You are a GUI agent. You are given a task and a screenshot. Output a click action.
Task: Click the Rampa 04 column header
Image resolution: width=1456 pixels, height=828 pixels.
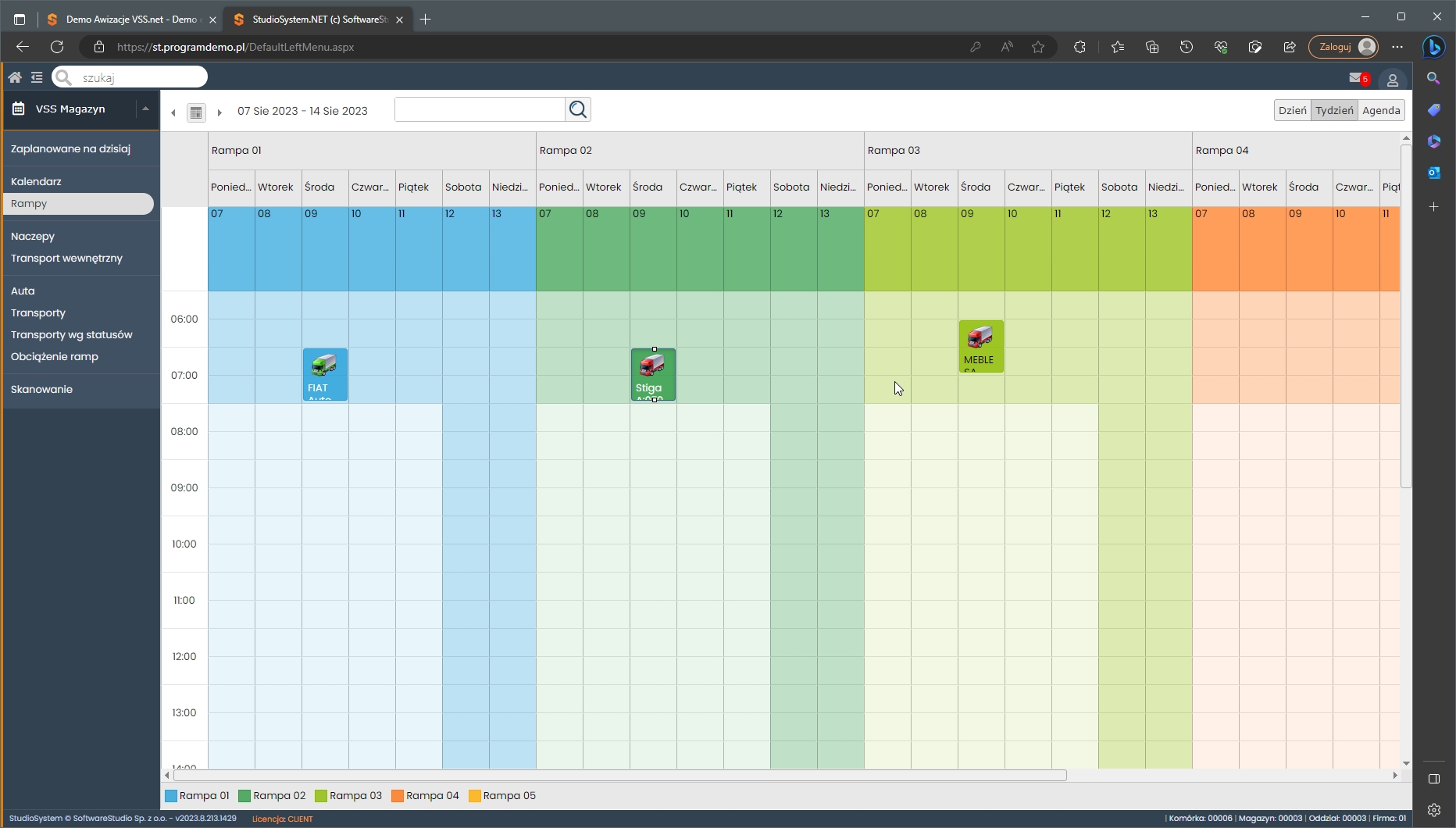click(x=1296, y=150)
